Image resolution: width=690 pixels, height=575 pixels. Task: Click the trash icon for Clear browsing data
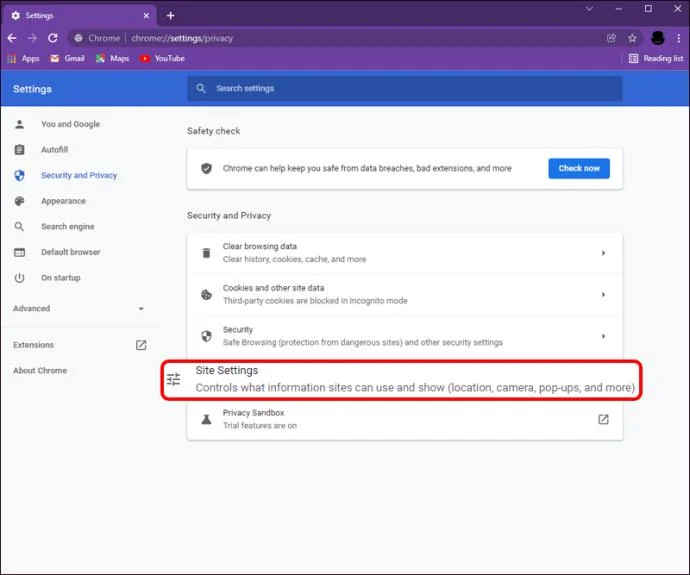click(x=206, y=253)
